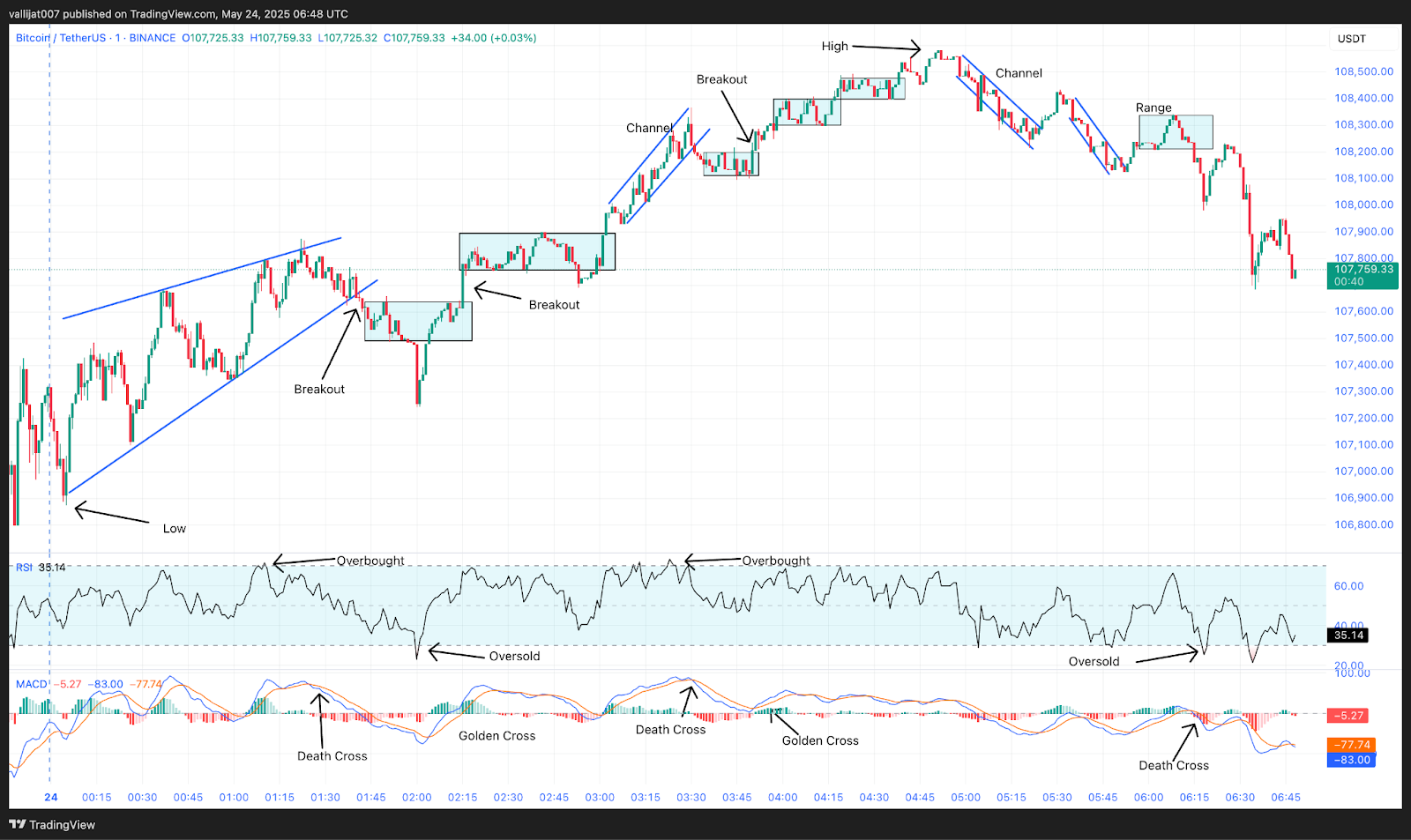
Task: Click the 108,300.00 price axis label
Action: (1363, 124)
